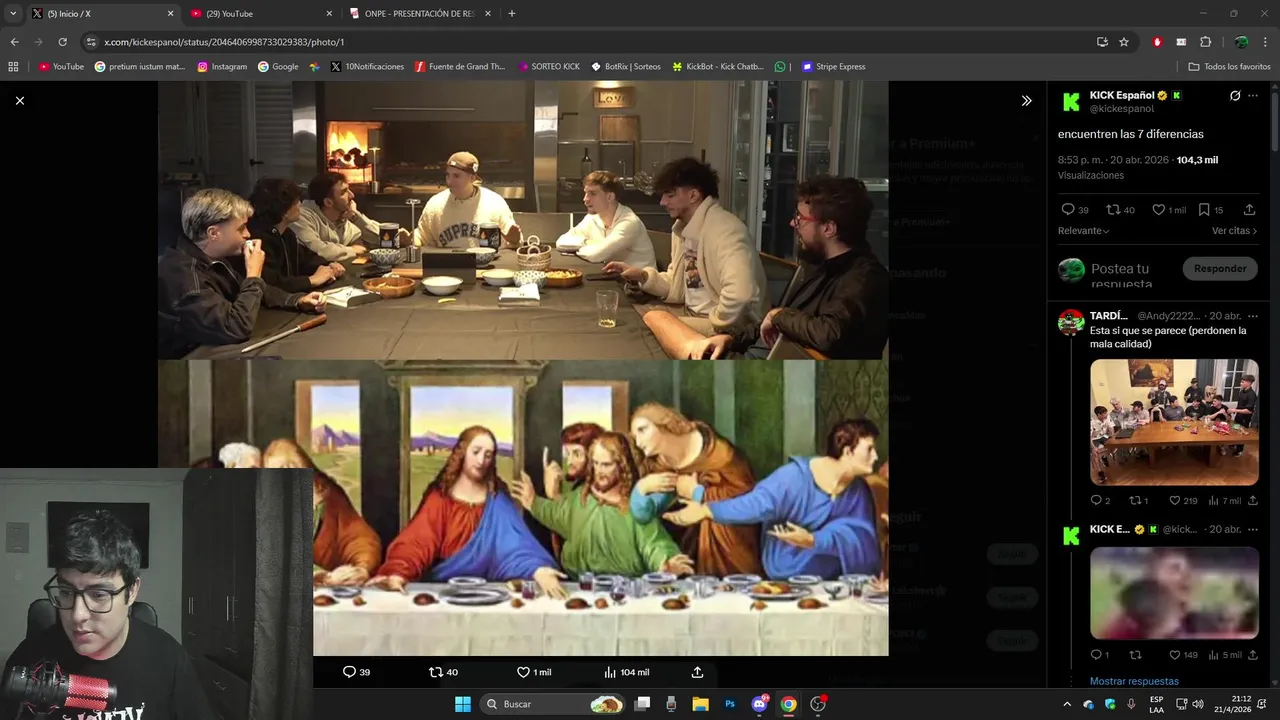1280x720 pixels.
Task: Collapse the reply sidebar with double-chevron icon
Action: [1026, 100]
